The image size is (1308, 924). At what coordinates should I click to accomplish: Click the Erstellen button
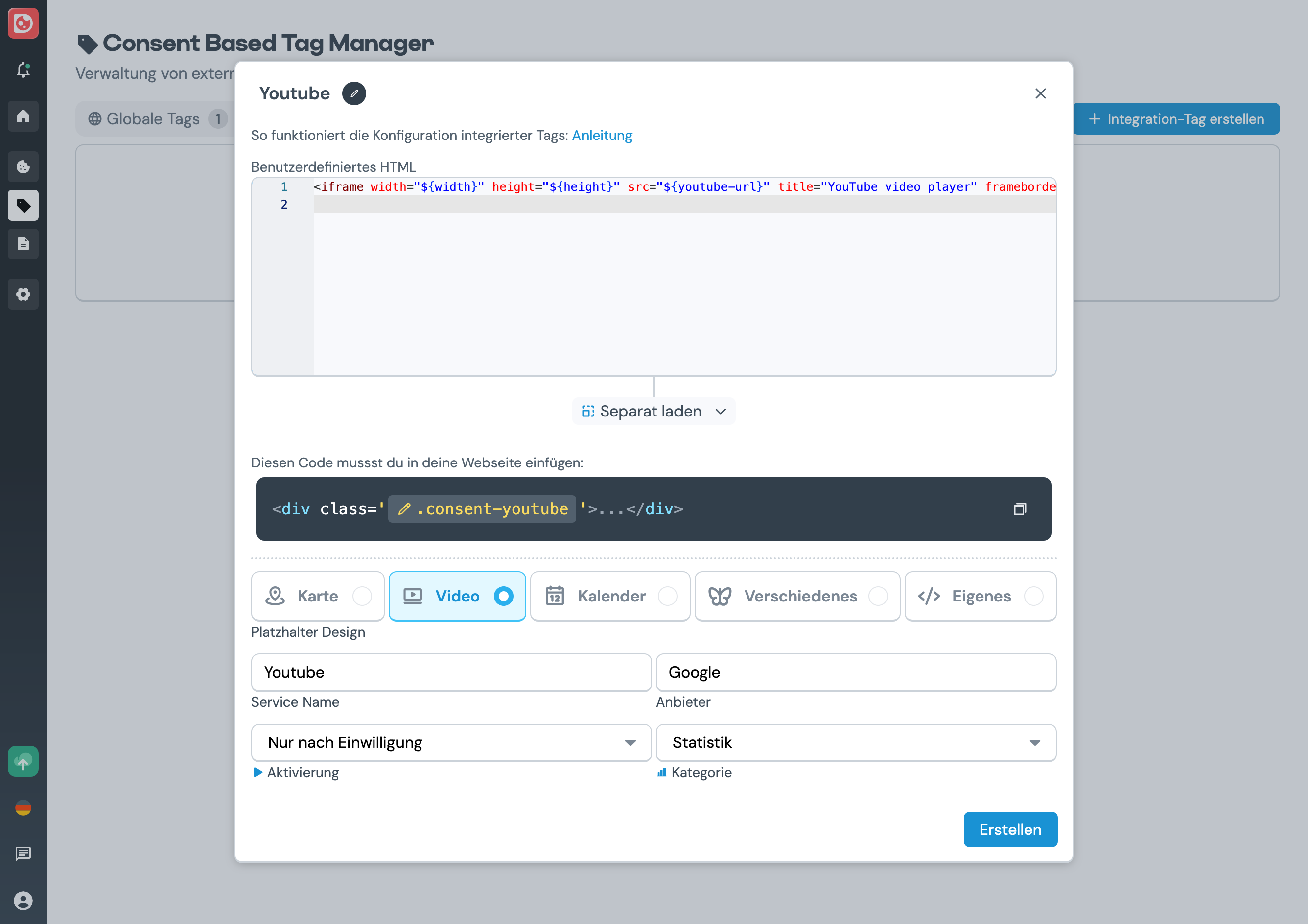[1010, 830]
